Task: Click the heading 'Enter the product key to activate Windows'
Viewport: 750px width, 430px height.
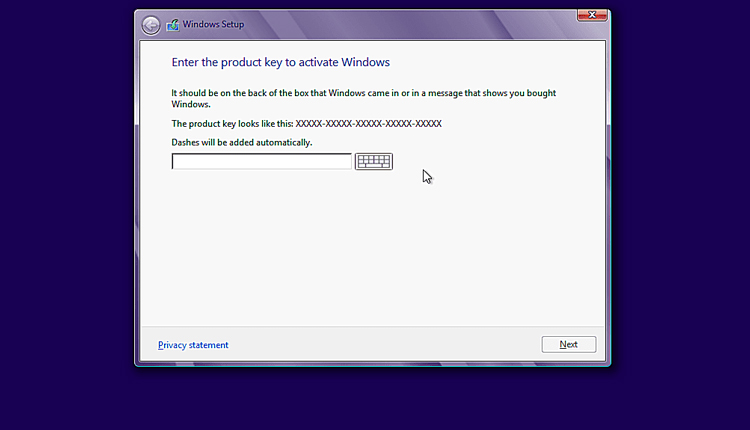Action: (281, 62)
